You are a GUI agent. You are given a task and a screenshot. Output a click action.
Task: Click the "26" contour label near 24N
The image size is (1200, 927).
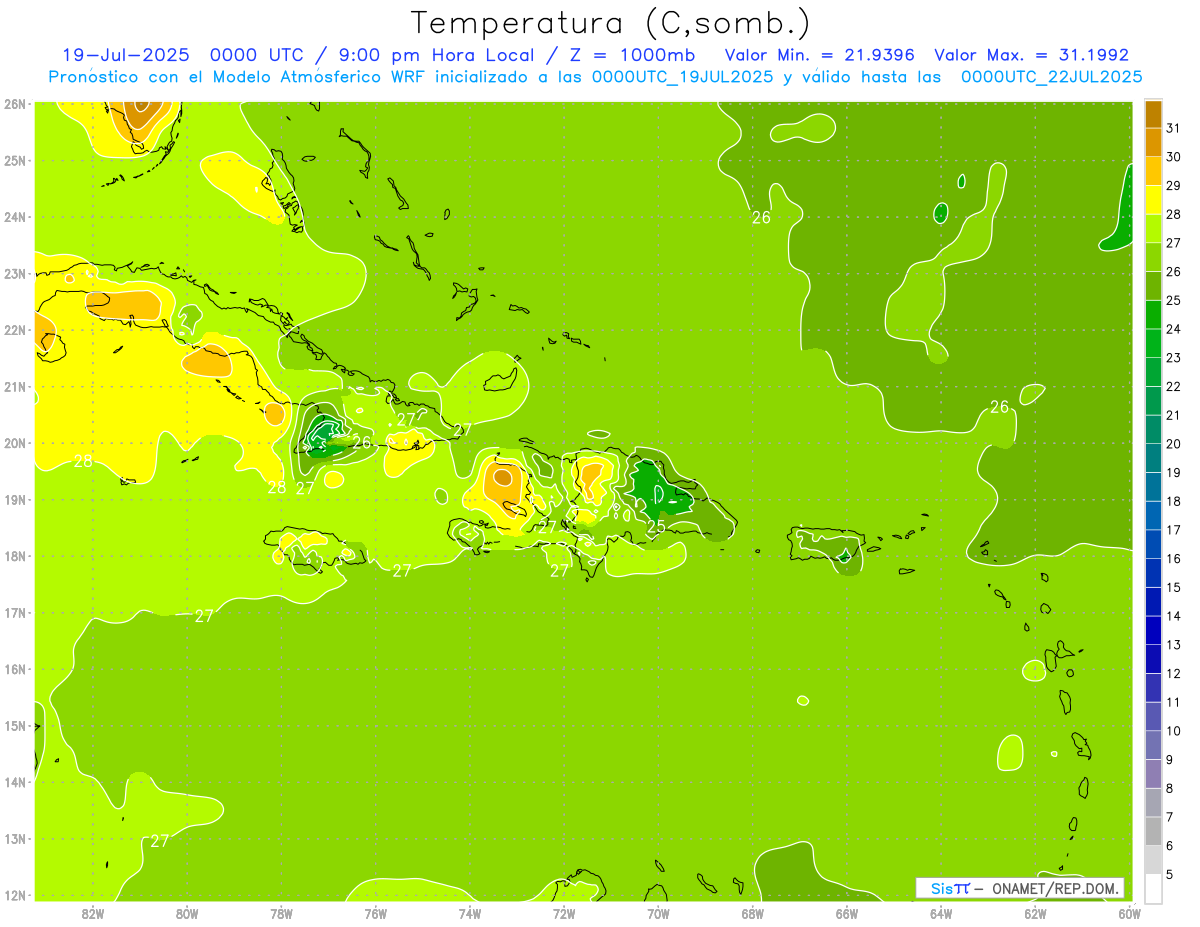761,217
